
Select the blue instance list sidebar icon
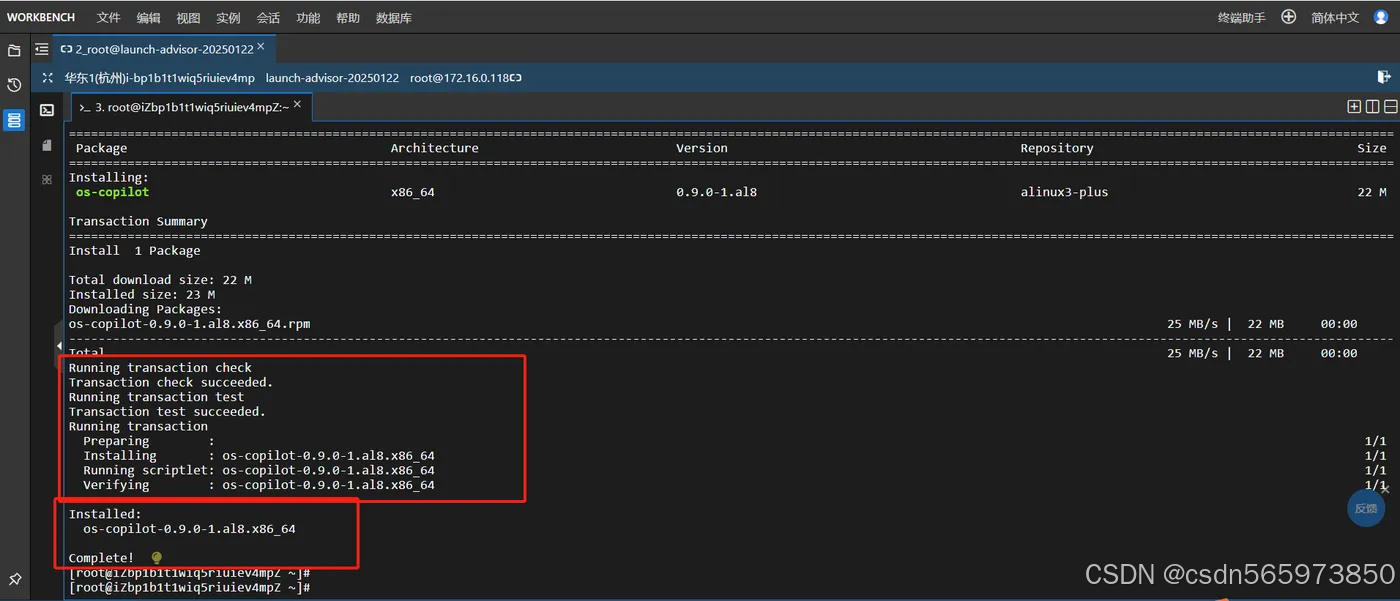click(14, 120)
